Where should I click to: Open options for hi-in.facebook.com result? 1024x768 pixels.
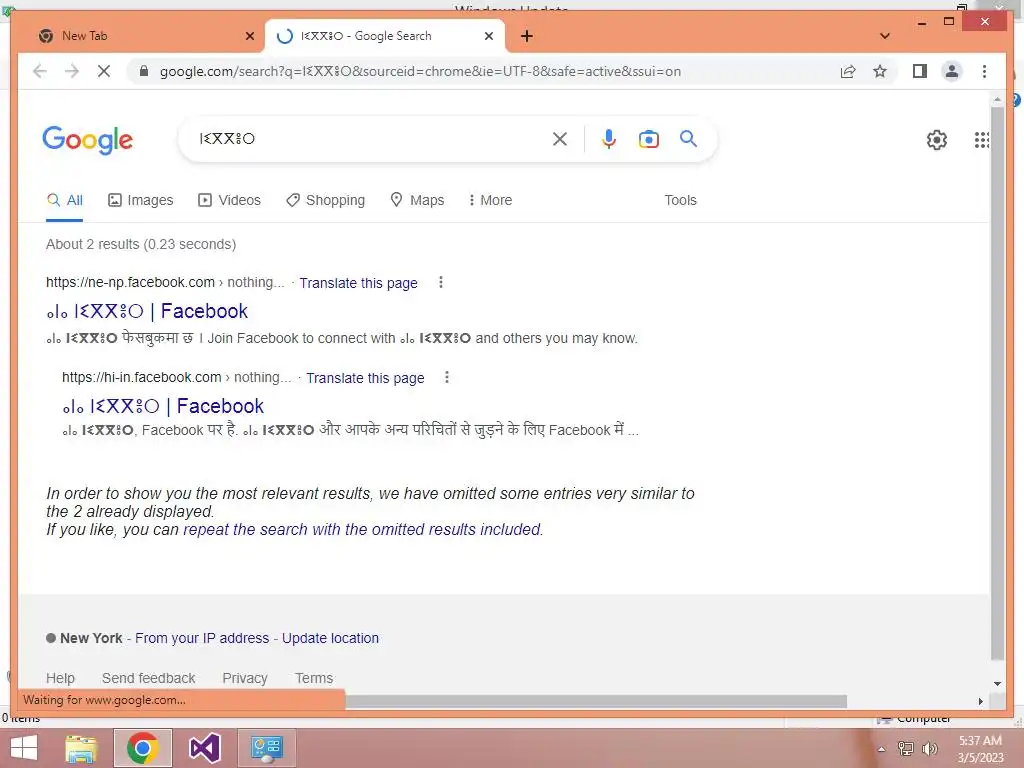447,377
